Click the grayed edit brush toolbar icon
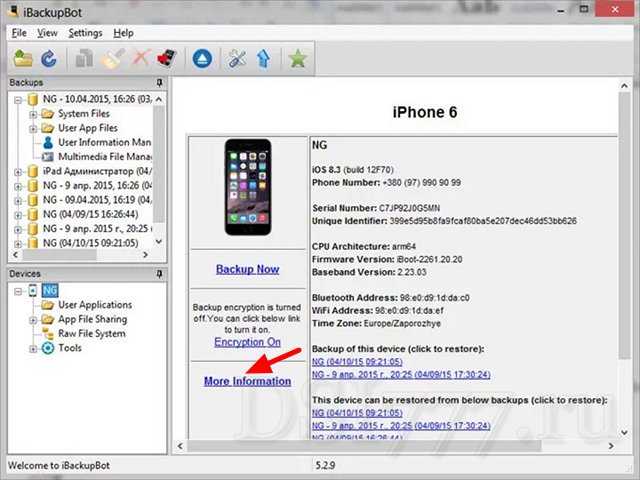The image size is (640, 480). (x=113, y=58)
